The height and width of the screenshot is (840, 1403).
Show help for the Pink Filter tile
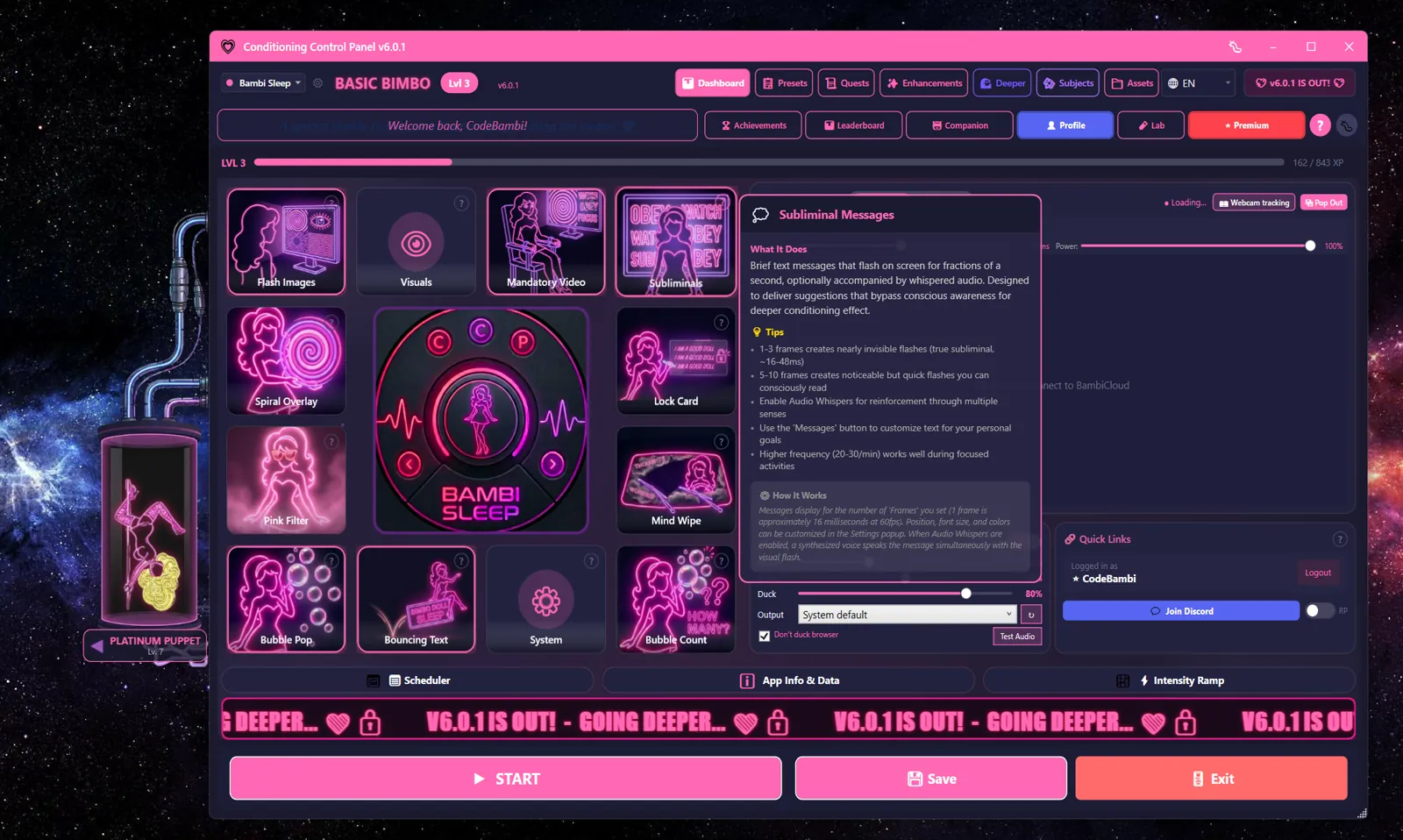(331, 442)
